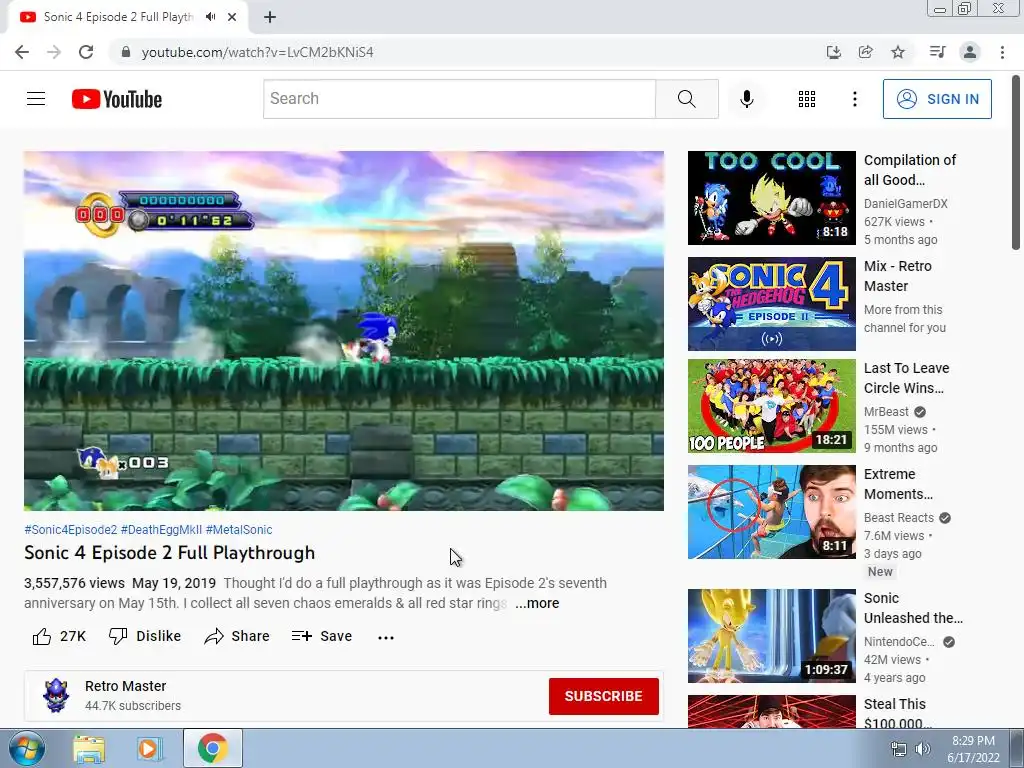
Task: Open the Windows Start button
Action: [26, 748]
